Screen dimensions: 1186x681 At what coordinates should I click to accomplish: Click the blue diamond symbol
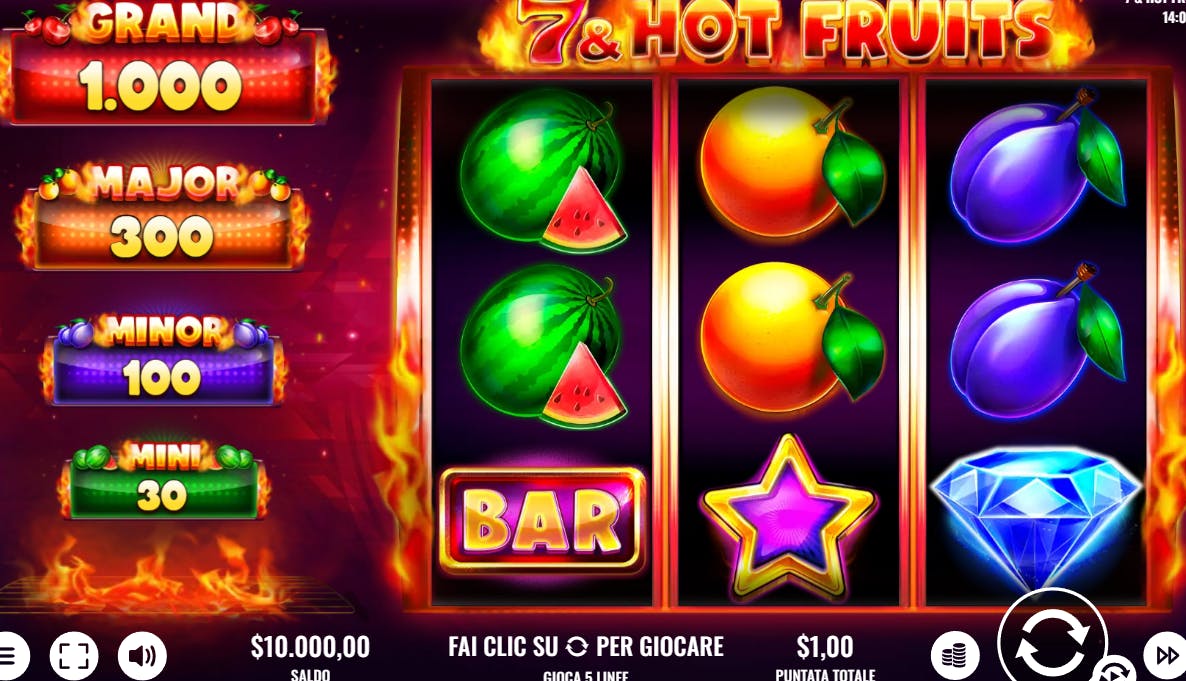(x=1035, y=516)
